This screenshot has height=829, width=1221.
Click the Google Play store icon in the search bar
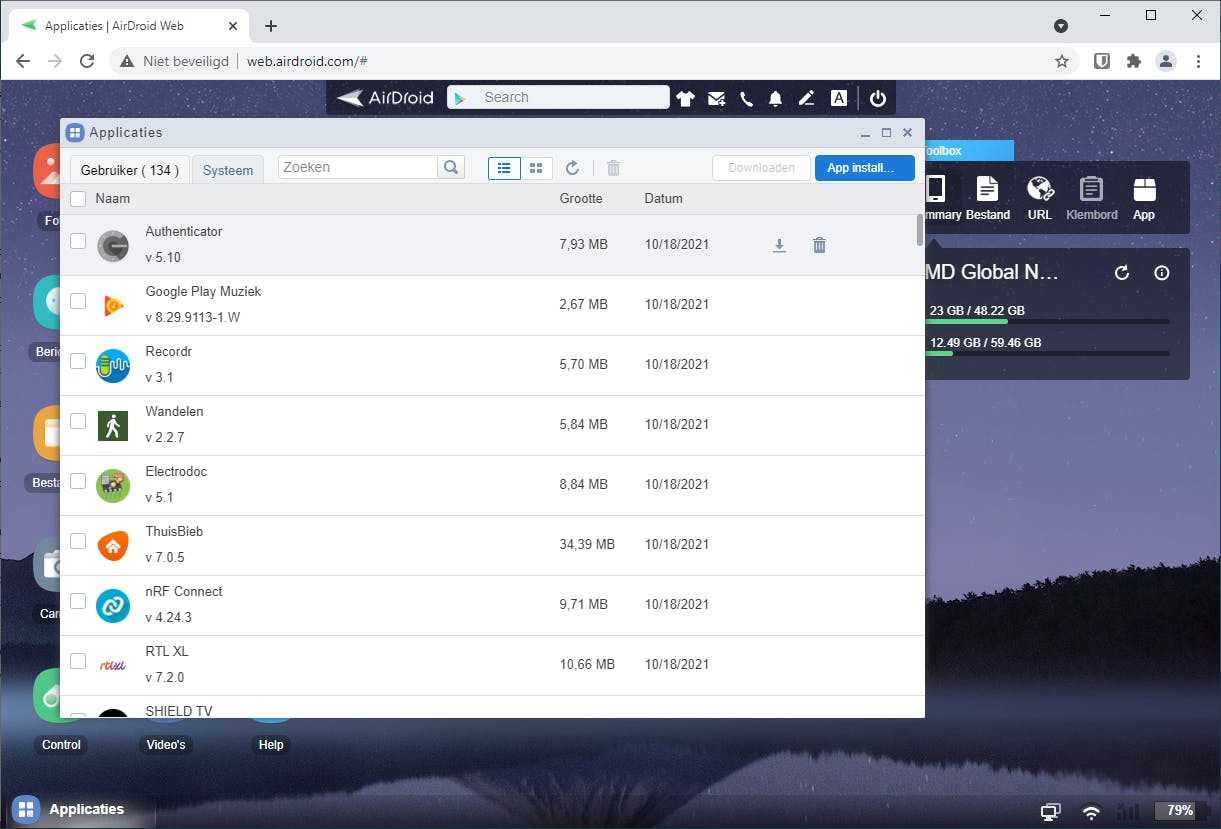460,97
